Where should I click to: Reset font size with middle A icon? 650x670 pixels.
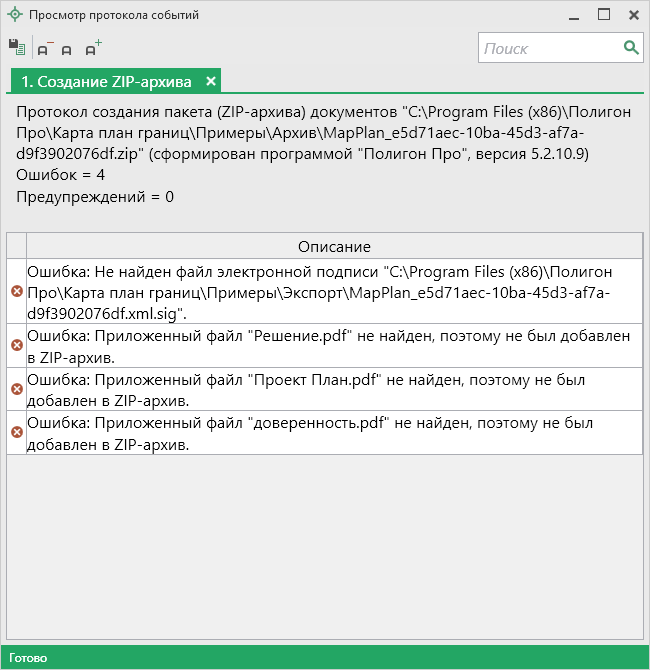click(67, 49)
